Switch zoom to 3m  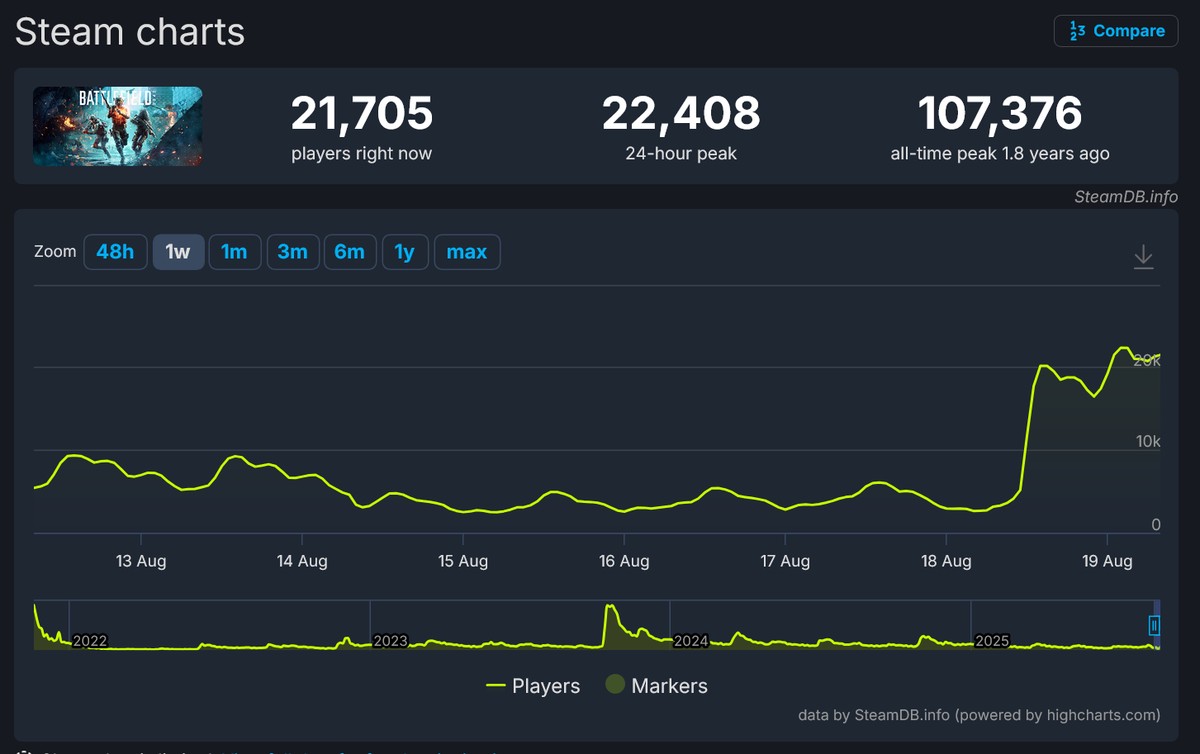tap(292, 252)
